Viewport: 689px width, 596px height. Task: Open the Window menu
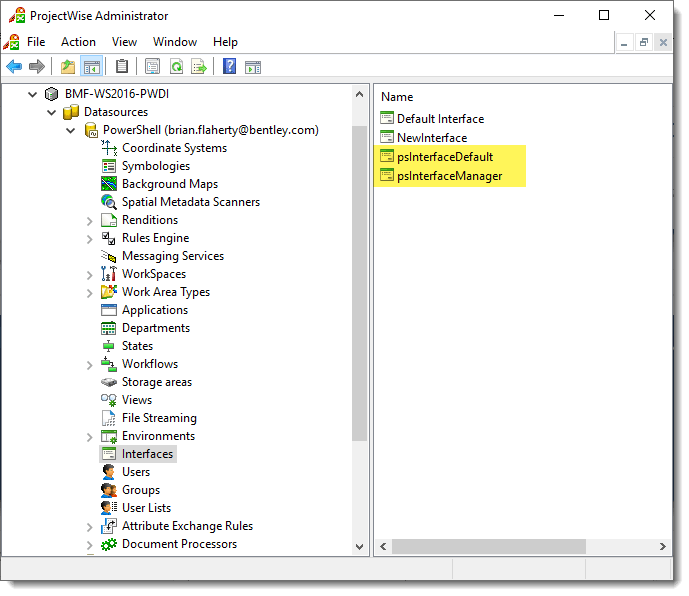pos(175,42)
